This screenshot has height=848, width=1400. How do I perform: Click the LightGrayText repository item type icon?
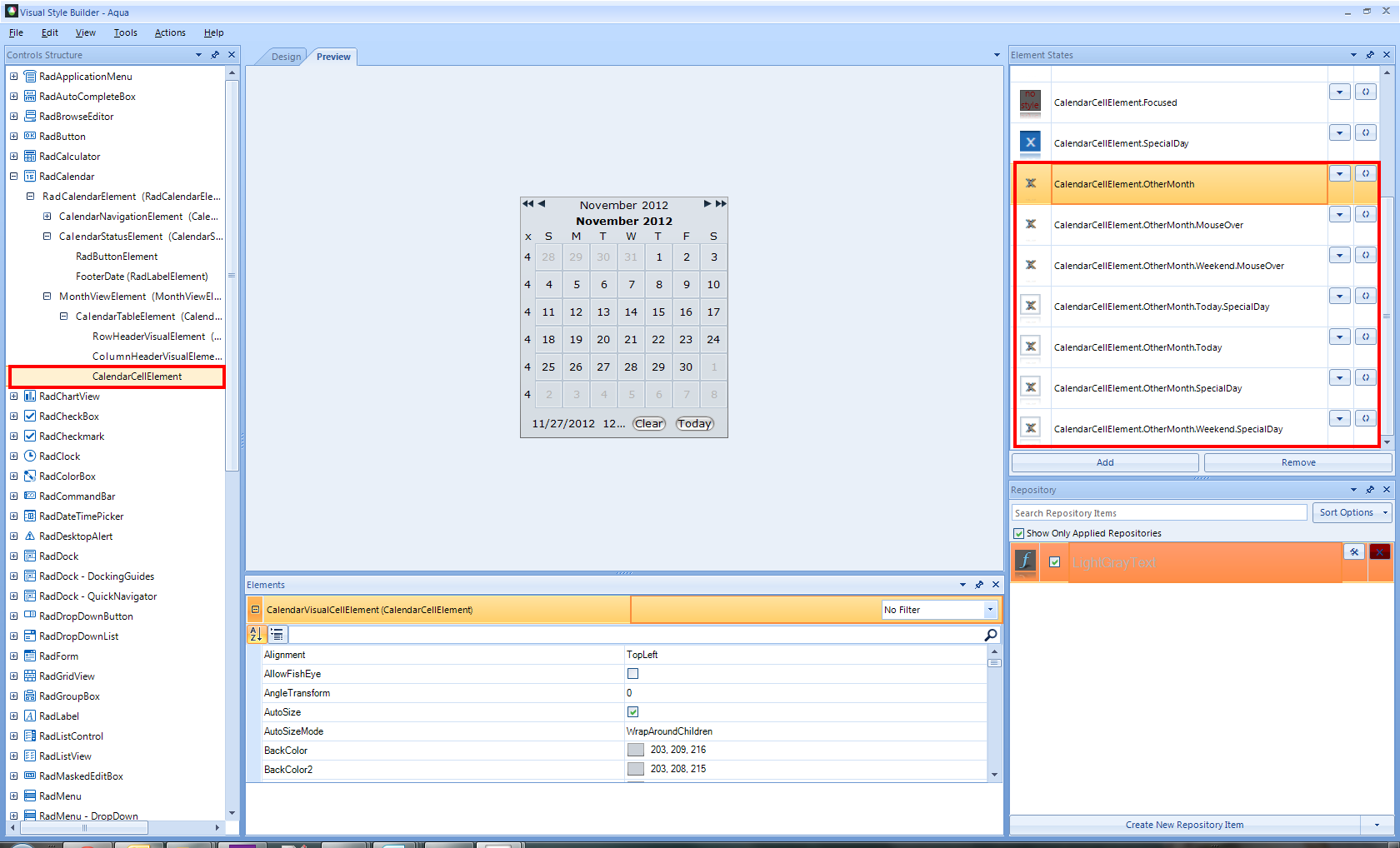coord(1025,561)
